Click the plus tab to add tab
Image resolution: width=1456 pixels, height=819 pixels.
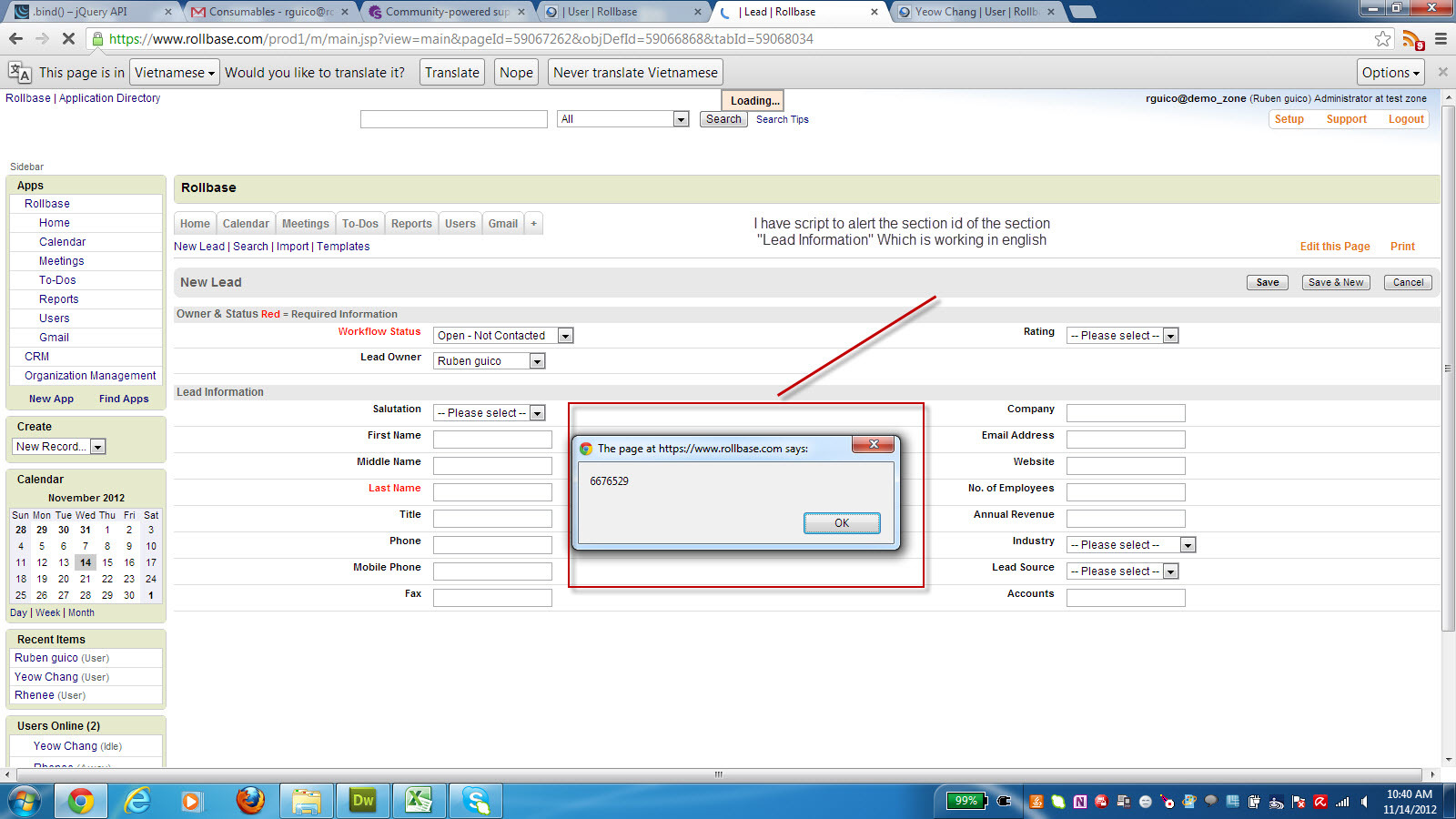534,223
